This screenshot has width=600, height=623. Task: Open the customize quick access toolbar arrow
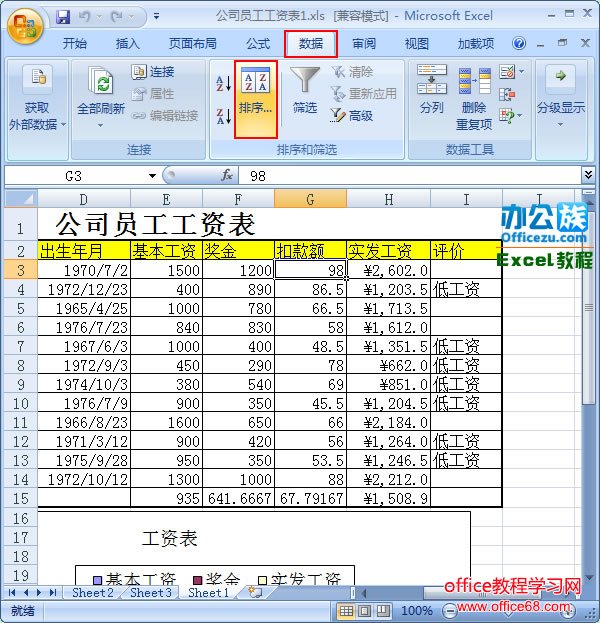coord(157,16)
